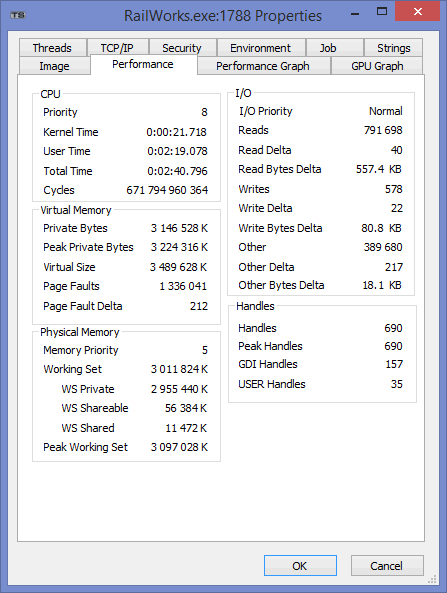Viewport: 447px width, 593px height.
Task: Select WS Shared value 11 472 K
Action: [x=186, y=428]
